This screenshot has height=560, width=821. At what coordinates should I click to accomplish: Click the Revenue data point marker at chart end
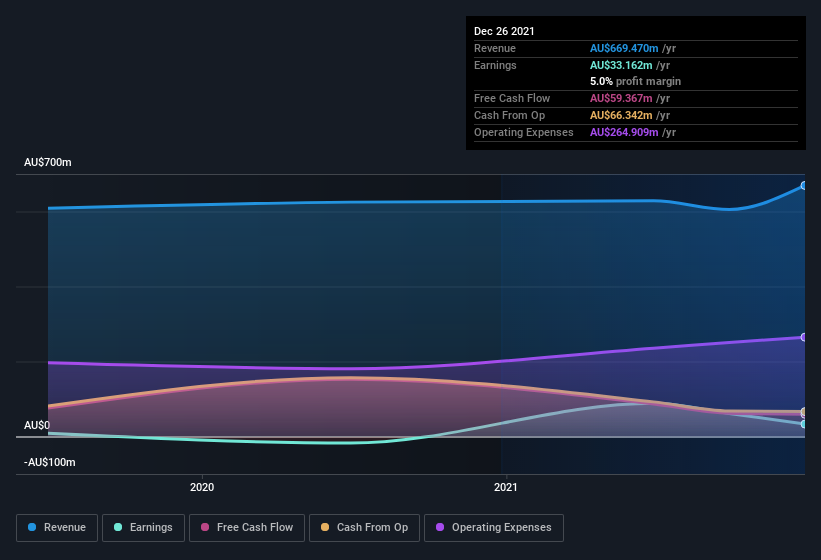pos(804,186)
